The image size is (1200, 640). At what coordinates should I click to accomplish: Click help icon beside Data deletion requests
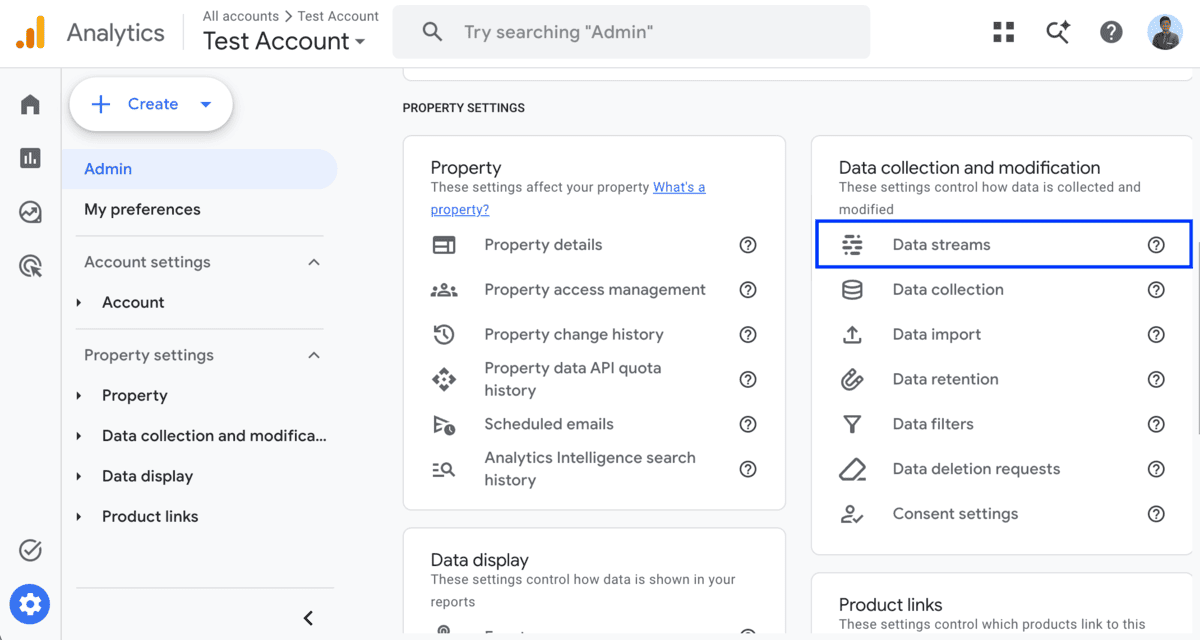[1156, 469]
